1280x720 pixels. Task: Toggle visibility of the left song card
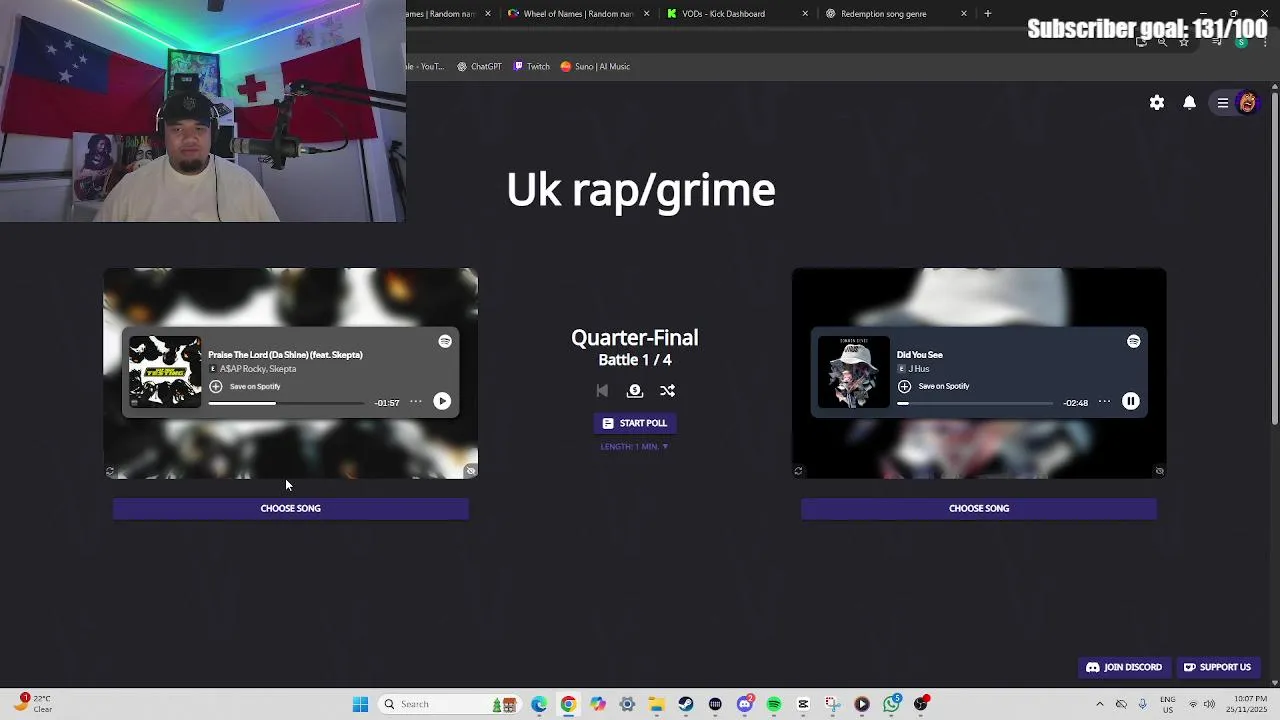pos(471,471)
